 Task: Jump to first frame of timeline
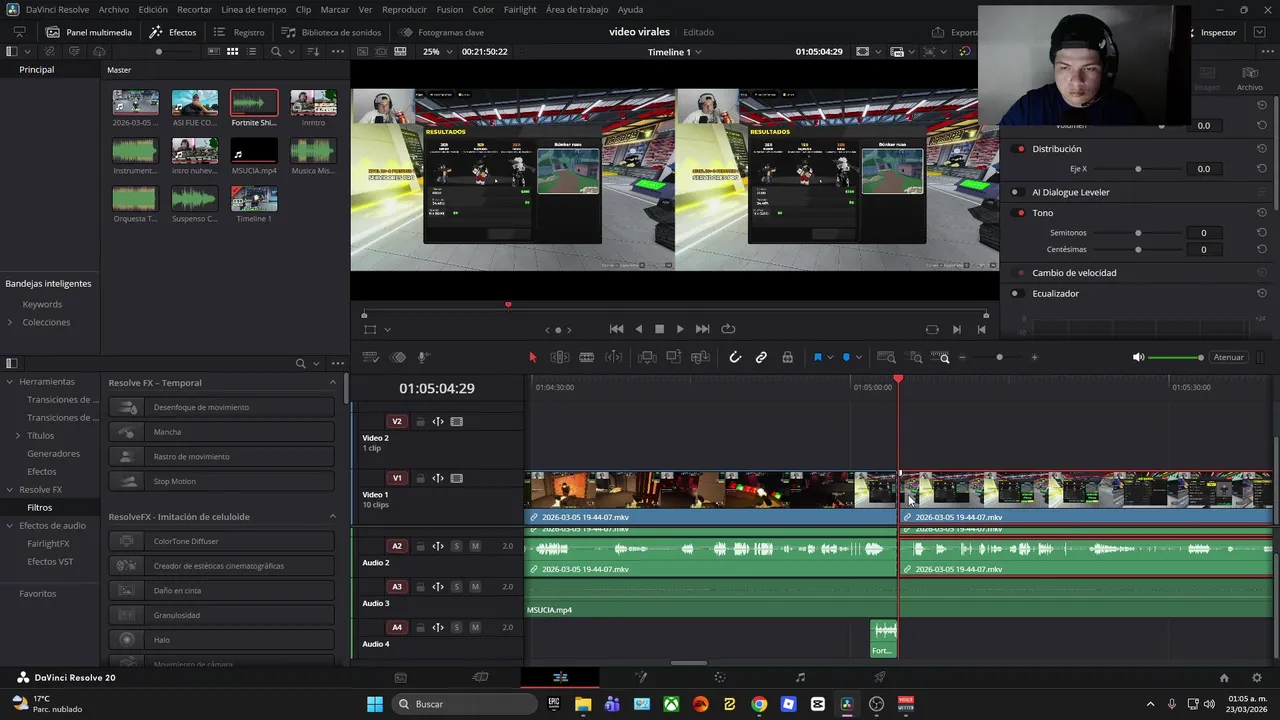click(616, 329)
